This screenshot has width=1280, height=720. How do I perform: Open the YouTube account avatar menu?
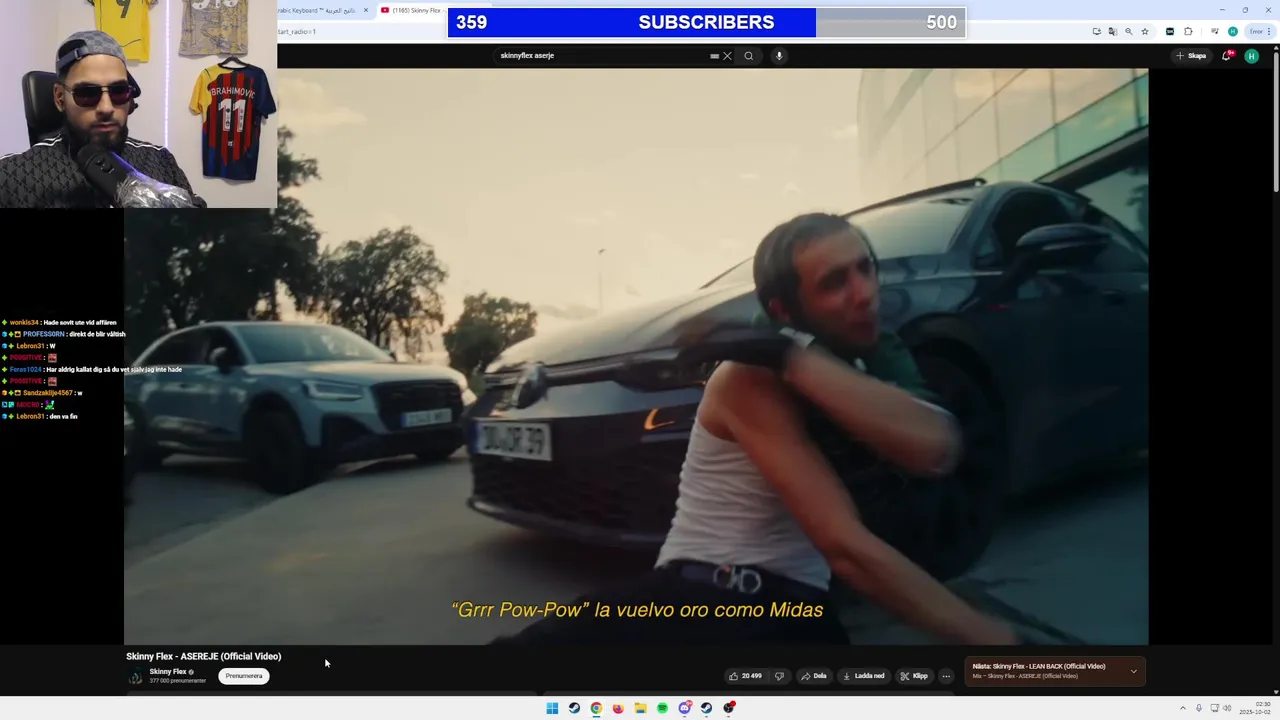1251,56
